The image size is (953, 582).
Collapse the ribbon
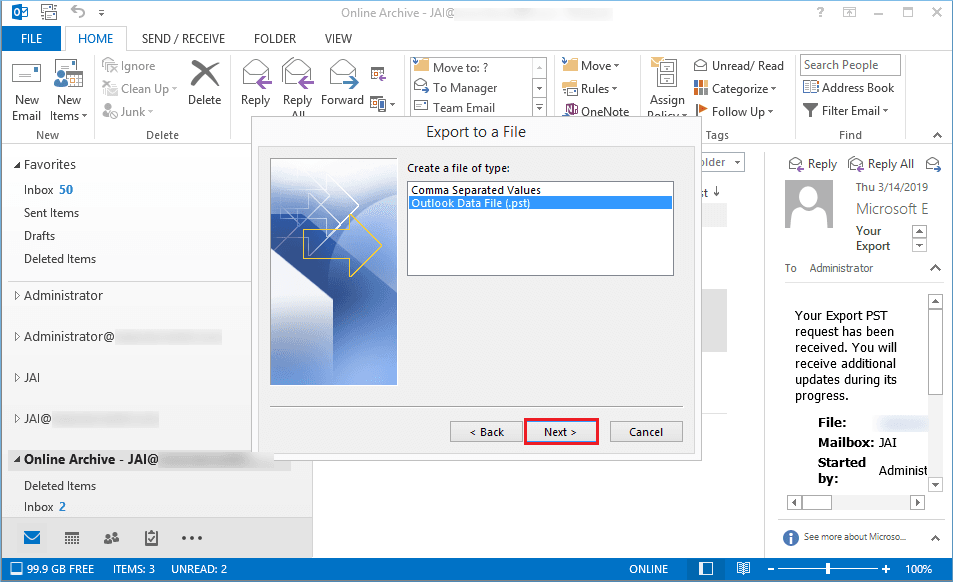tap(937, 135)
